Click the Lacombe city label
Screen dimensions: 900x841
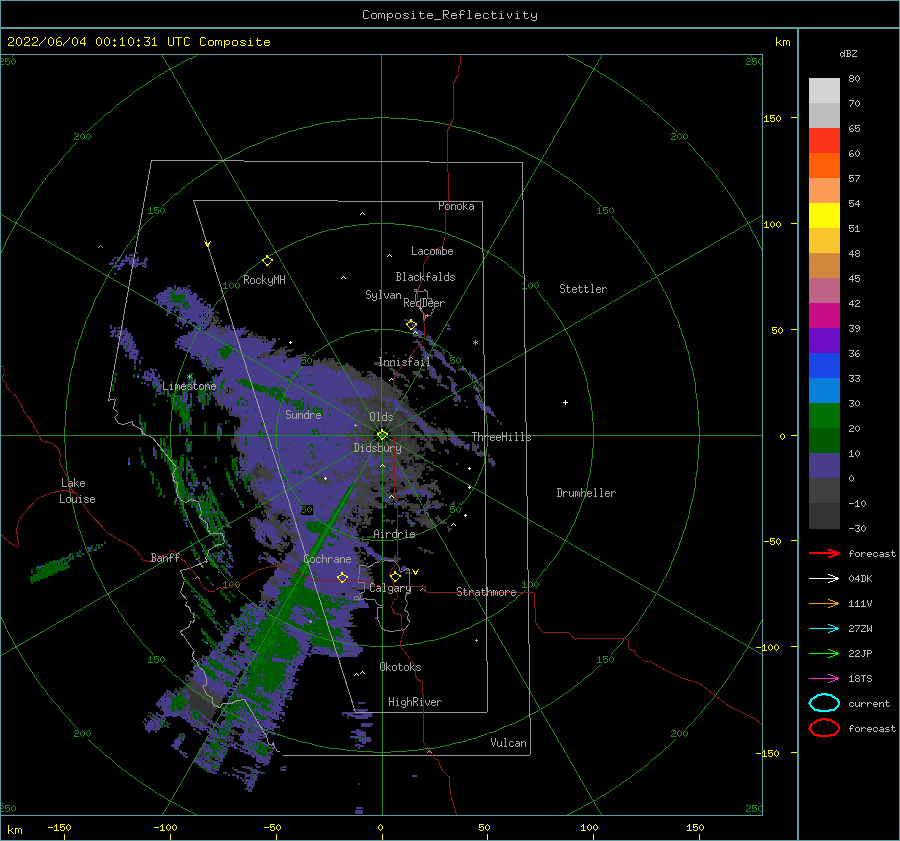coord(432,251)
